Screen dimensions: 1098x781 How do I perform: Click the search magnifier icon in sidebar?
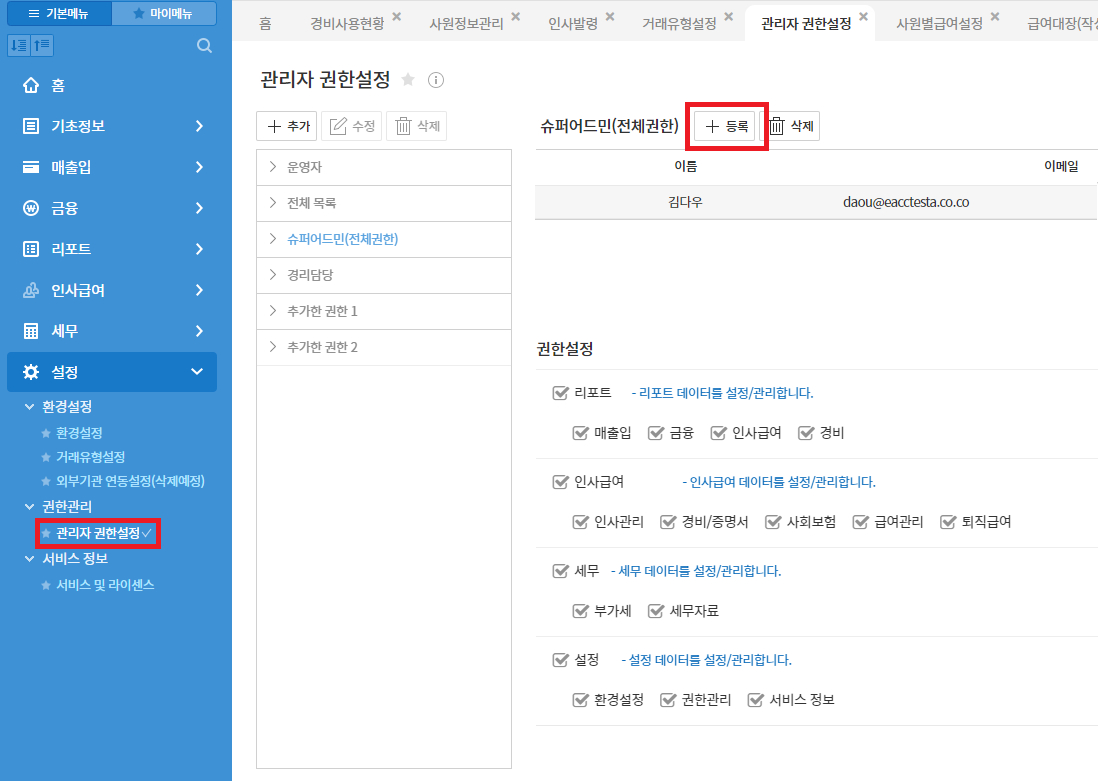(204, 45)
